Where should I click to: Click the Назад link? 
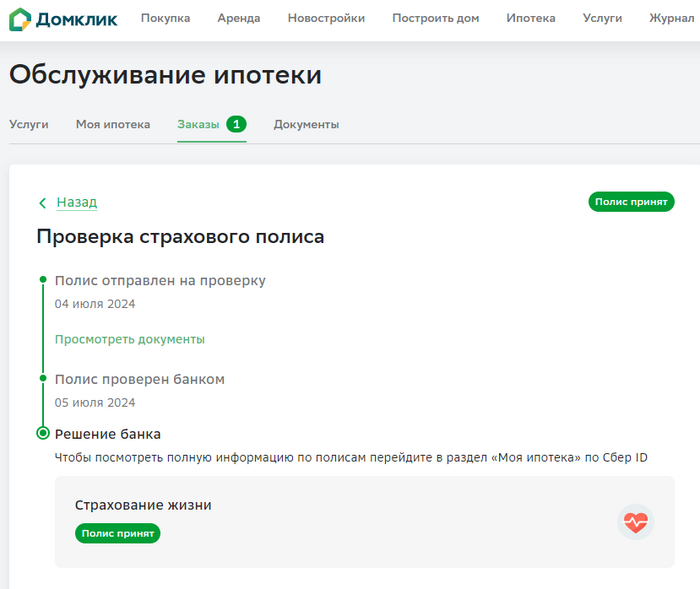tap(76, 202)
